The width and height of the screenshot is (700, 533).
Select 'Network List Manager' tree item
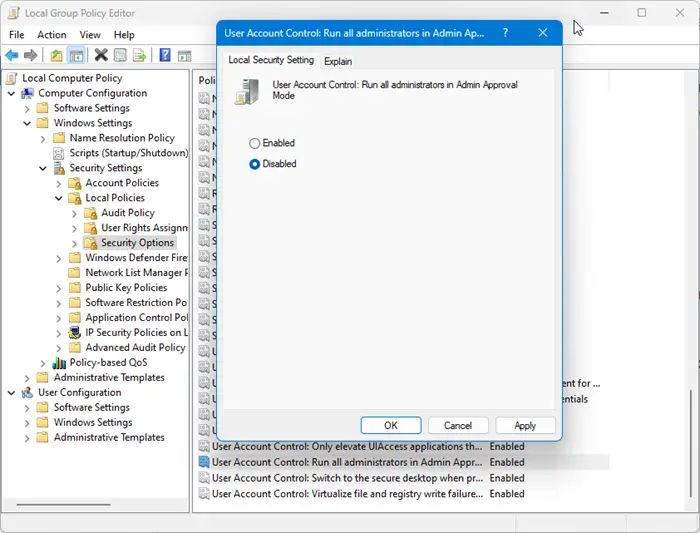[x=137, y=273]
